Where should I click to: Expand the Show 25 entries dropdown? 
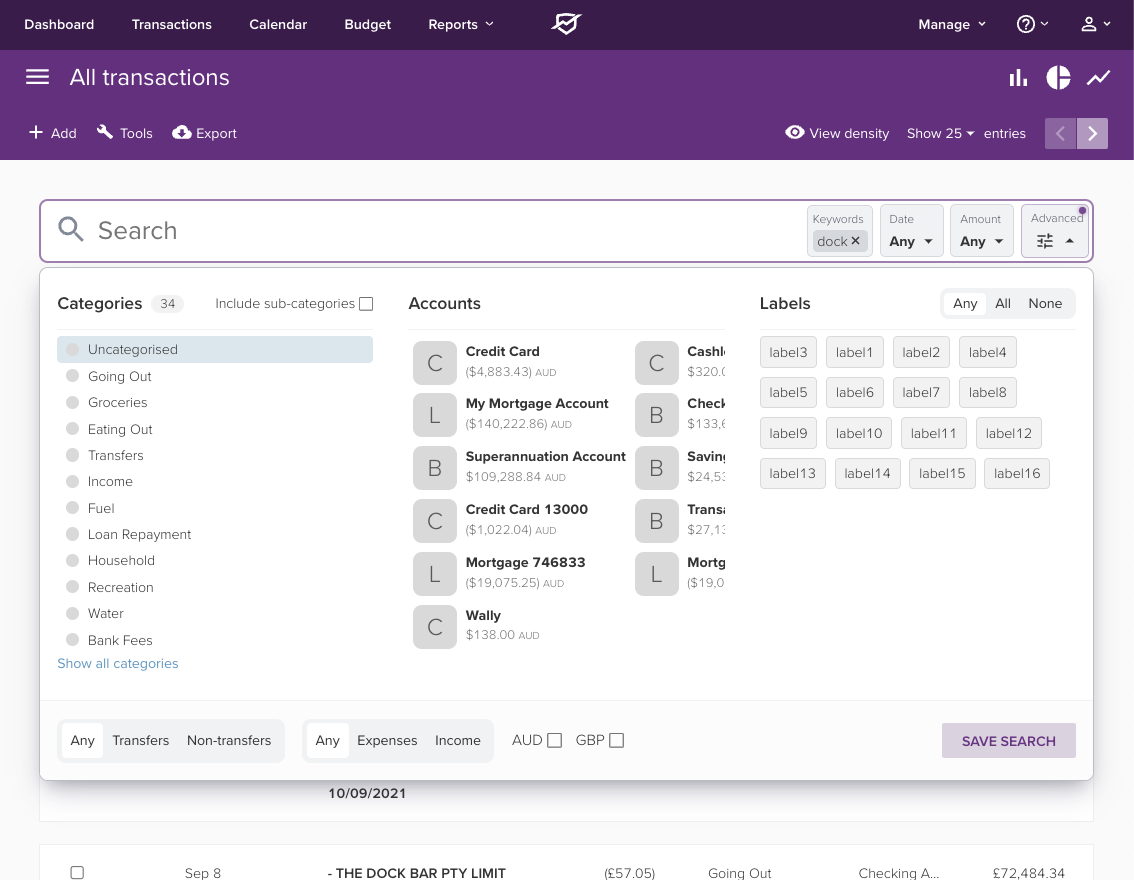(940, 133)
